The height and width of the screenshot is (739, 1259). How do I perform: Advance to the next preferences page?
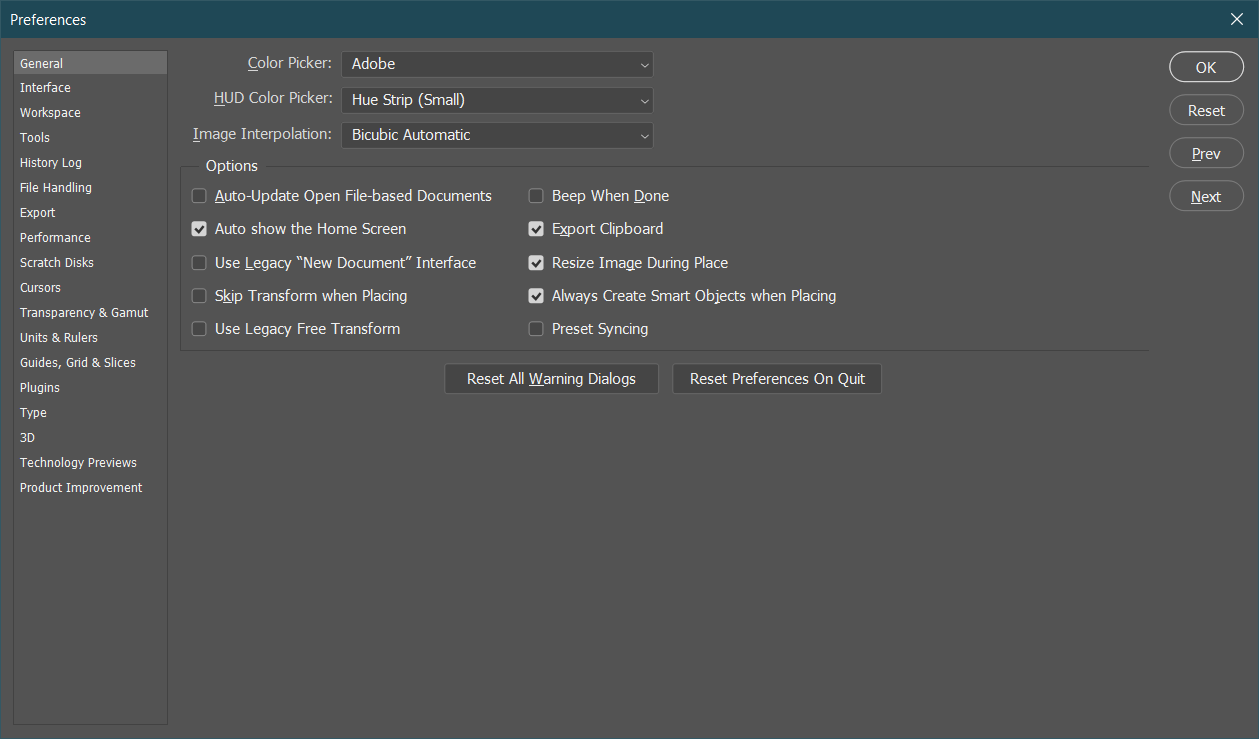click(1206, 195)
